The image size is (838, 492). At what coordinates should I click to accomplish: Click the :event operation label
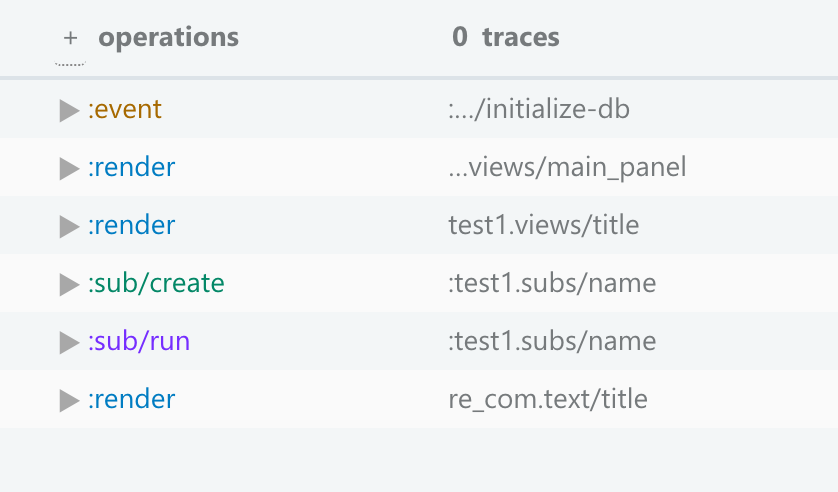coord(125,109)
